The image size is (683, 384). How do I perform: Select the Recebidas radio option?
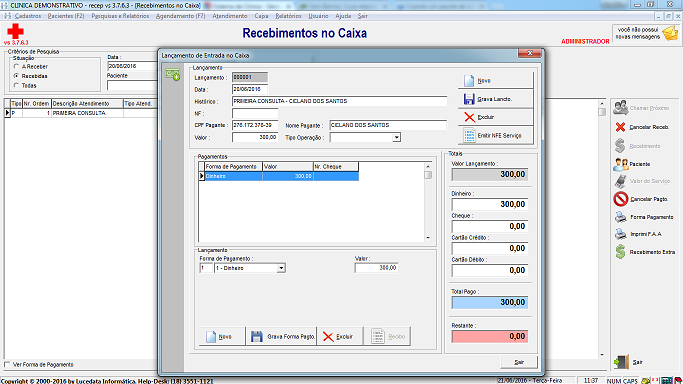tap(17, 76)
